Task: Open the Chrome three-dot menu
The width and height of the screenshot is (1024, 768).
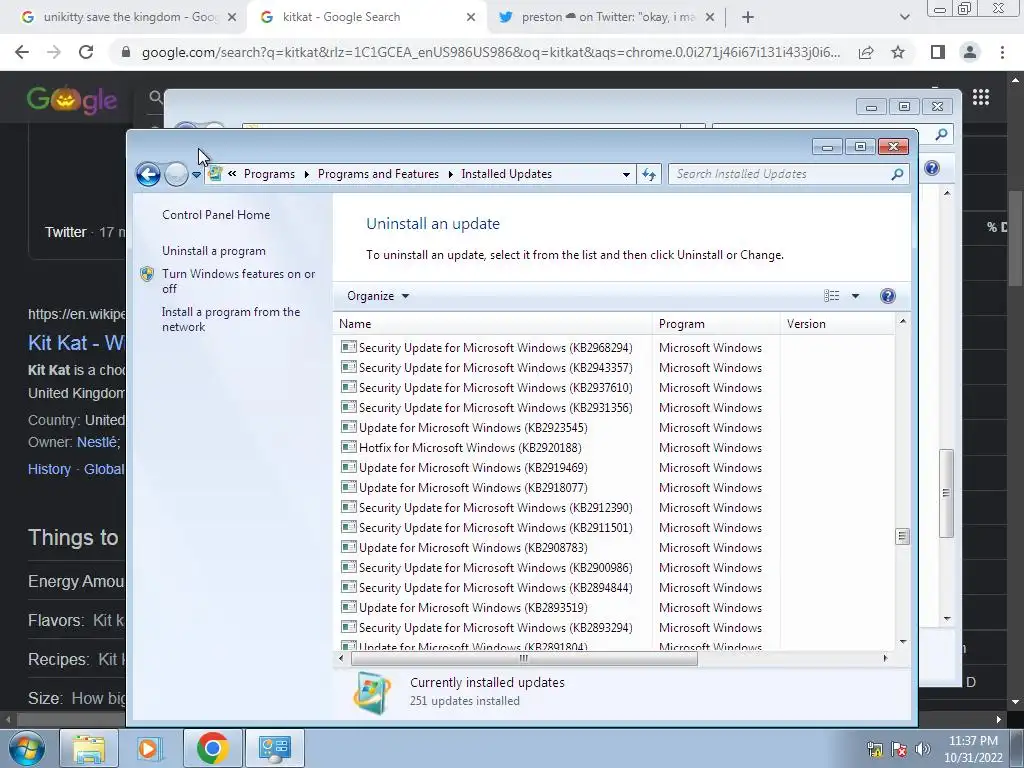Action: coord(1002,52)
